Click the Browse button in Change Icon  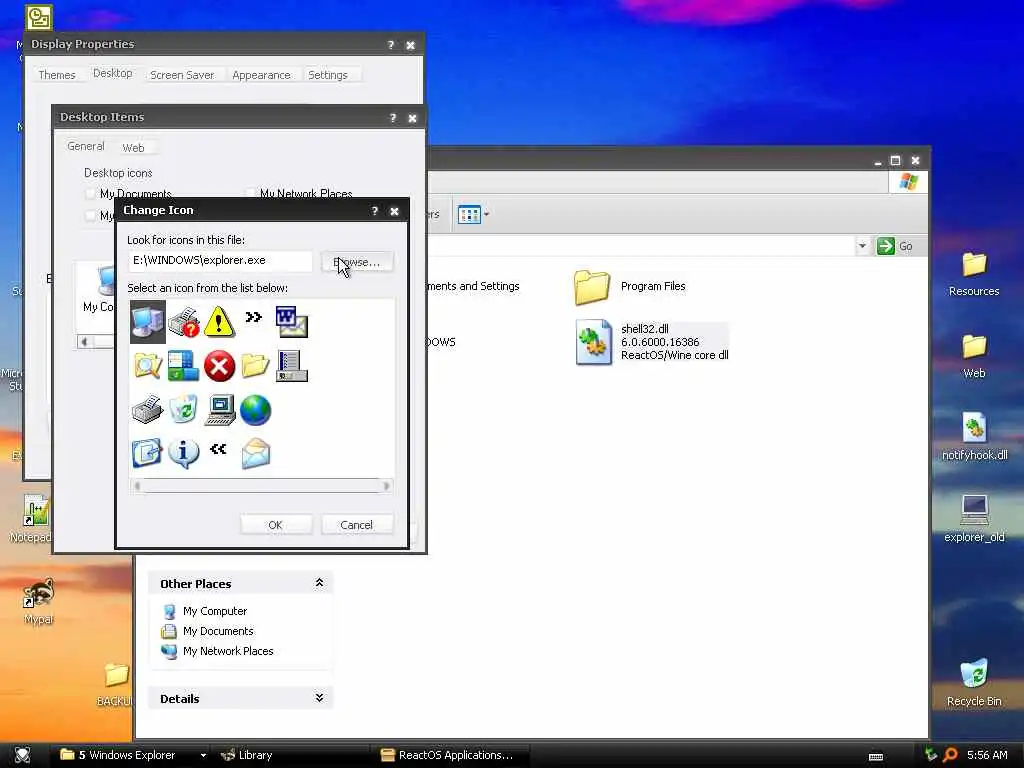click(x=357, y=262)
